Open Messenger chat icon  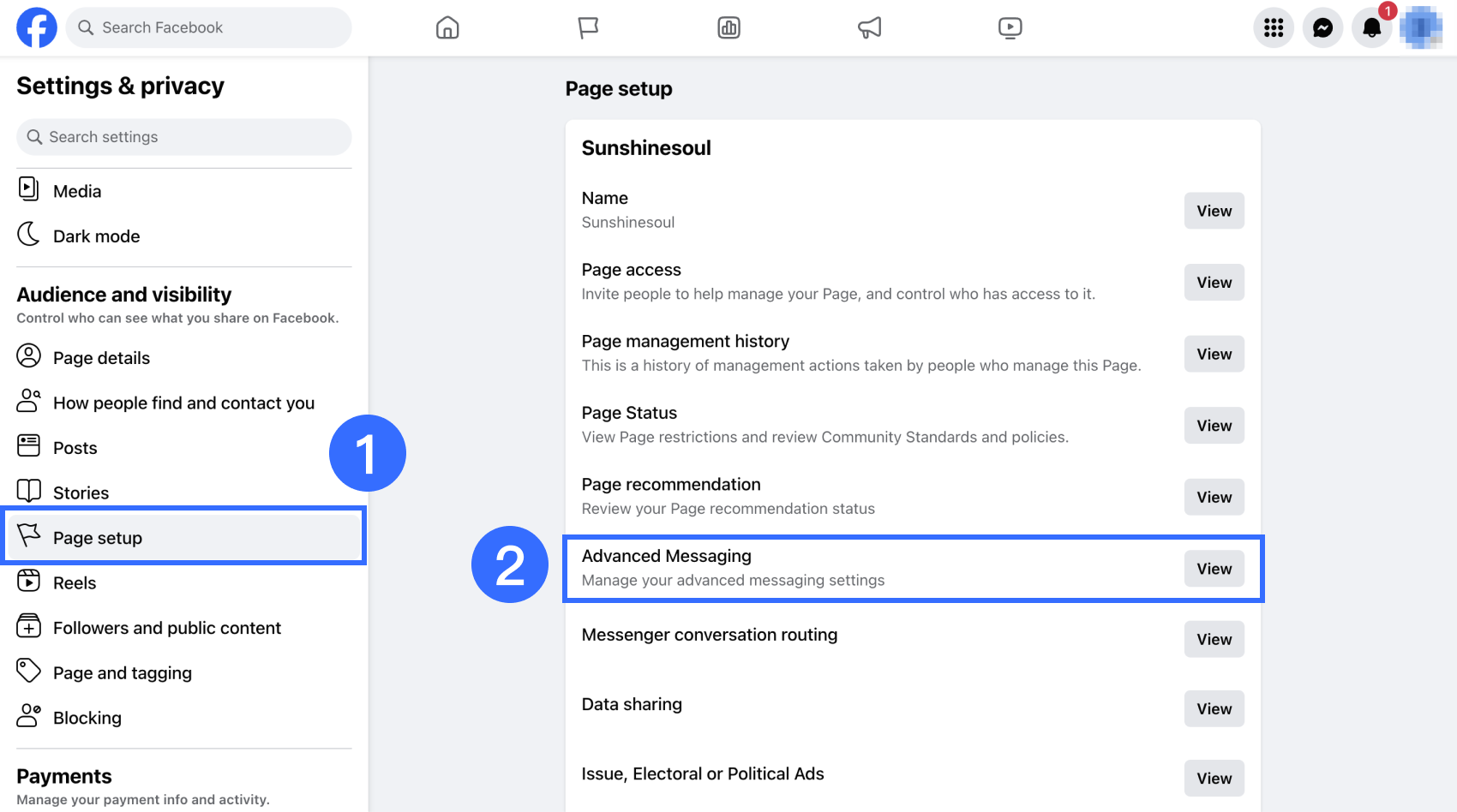pyautogui.click(x=1322, y=28)
